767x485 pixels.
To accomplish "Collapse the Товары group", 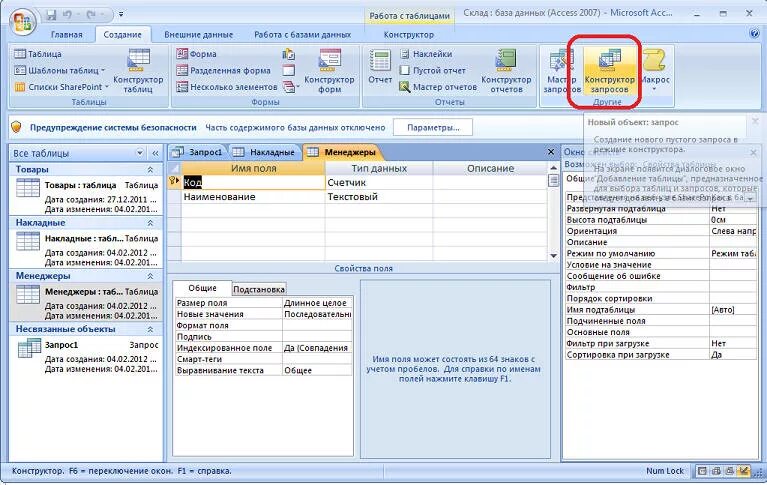I will click(150, 169).
